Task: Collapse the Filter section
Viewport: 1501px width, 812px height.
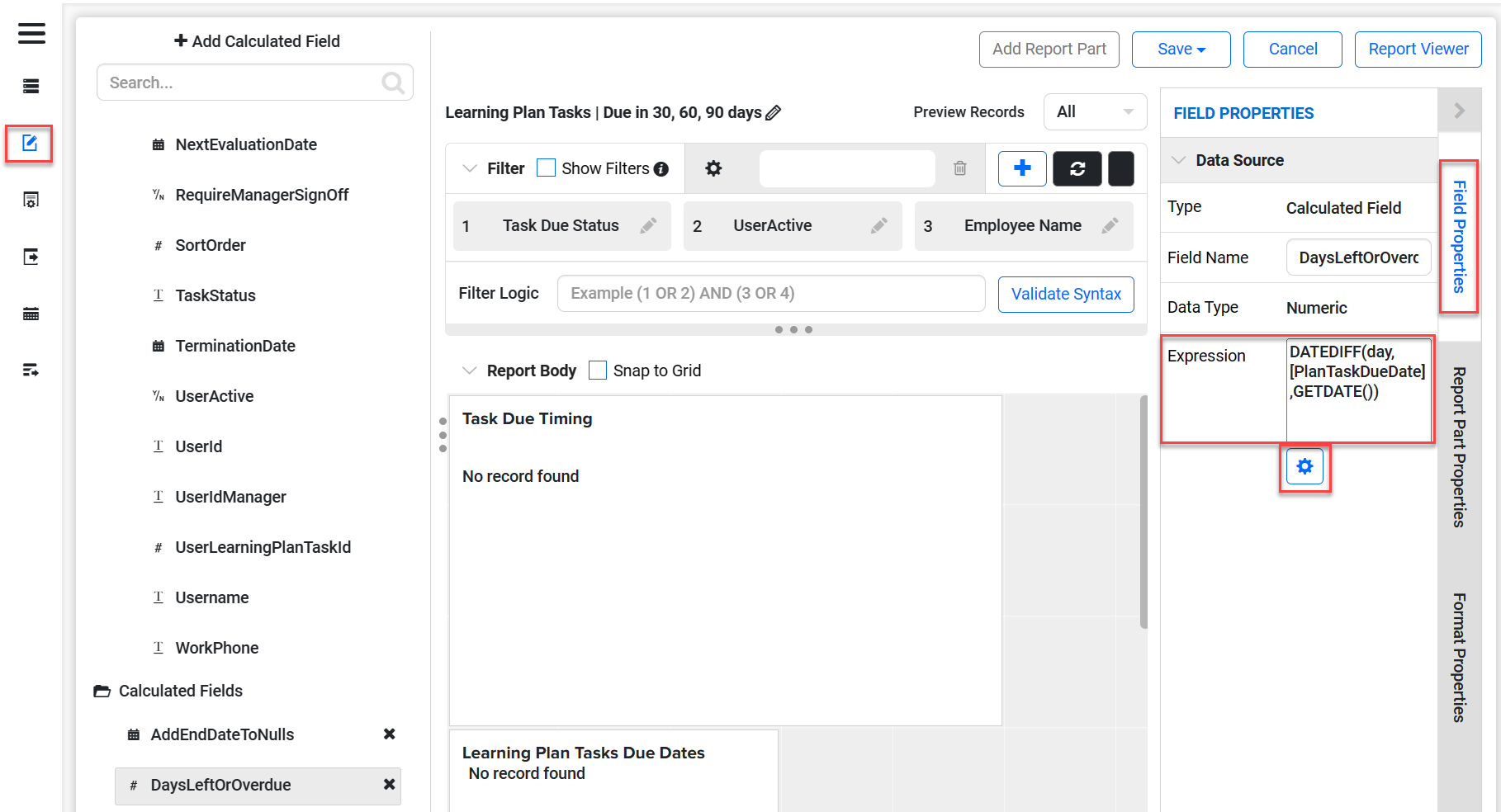Action: (470, 168)
